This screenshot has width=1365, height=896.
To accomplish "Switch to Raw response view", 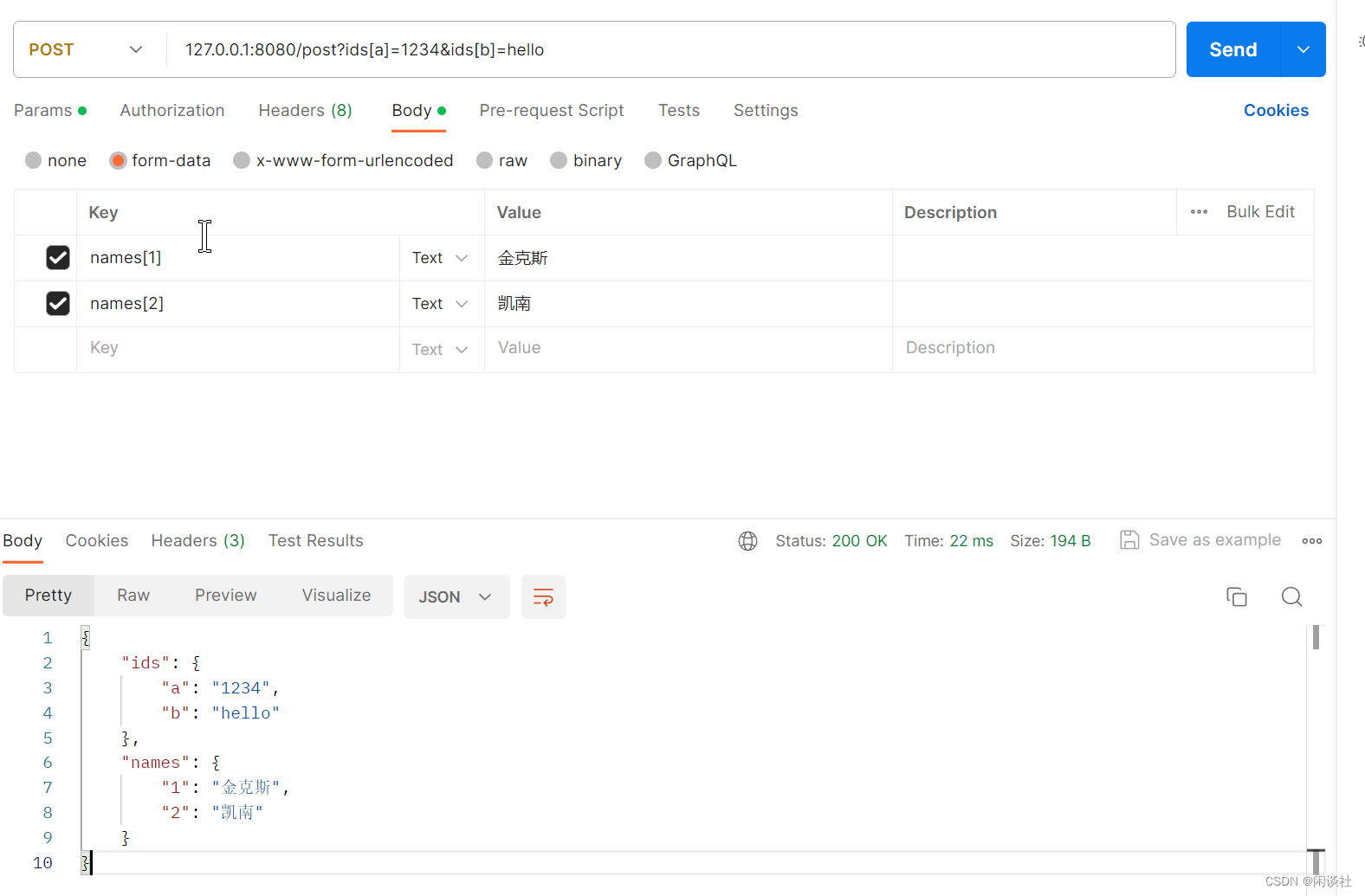I will [133, 596].
